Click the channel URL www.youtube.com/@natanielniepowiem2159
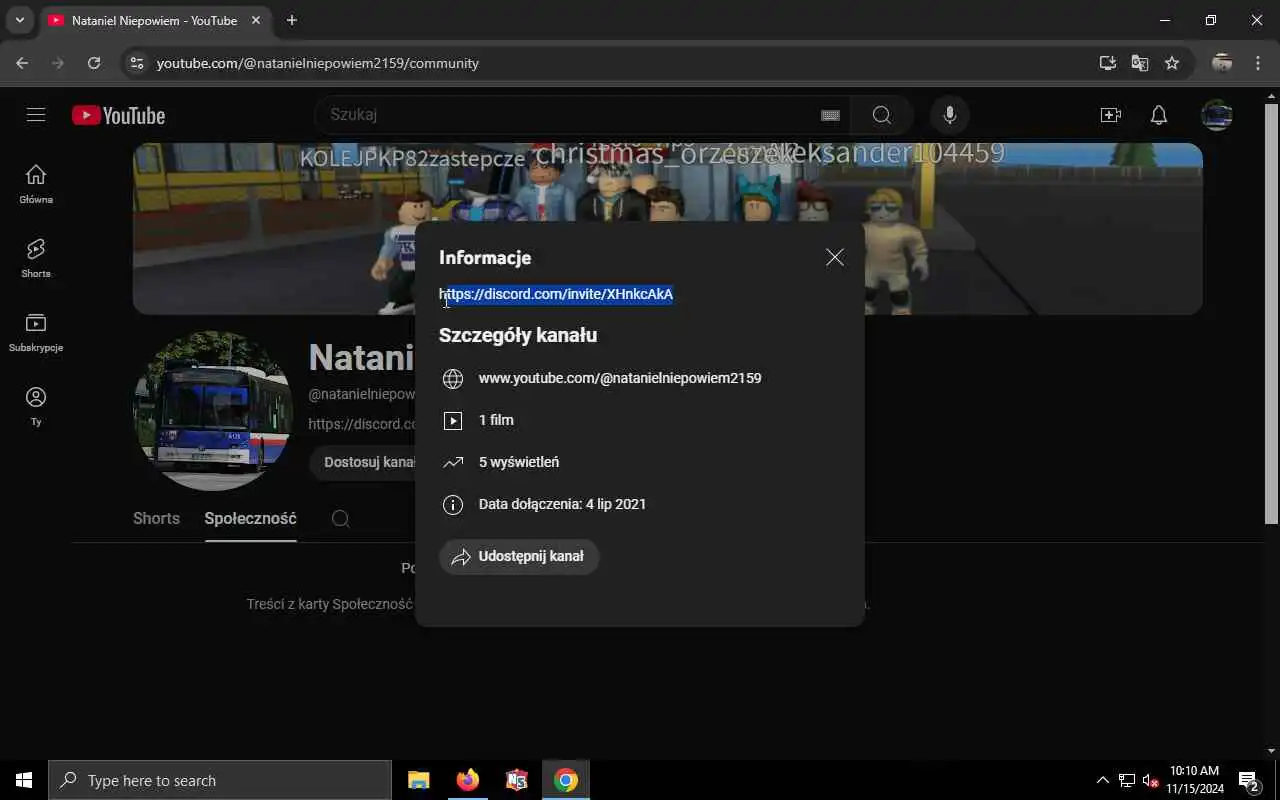Image resolution: width=1280 pixels, height=800 pixels. 620,378
